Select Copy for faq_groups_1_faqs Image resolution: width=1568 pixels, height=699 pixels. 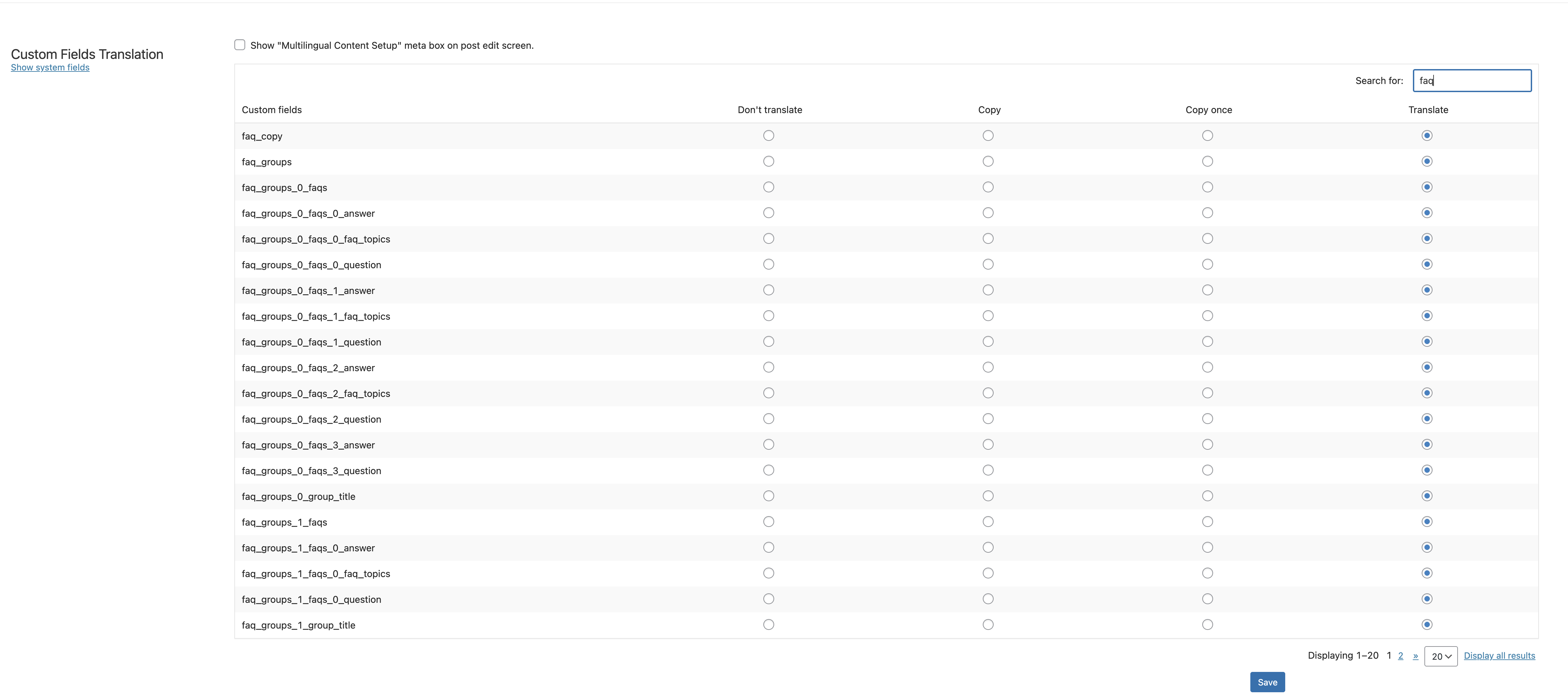click(988, 522)
